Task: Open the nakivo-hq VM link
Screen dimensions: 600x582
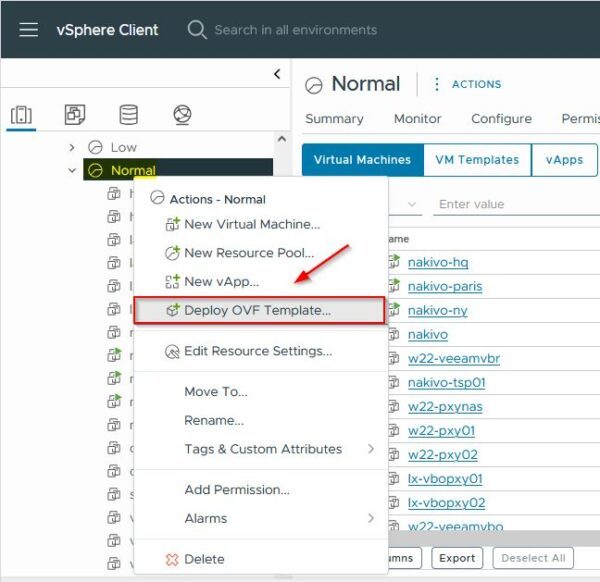Action: pyautogui.click(x=438, y=262)
